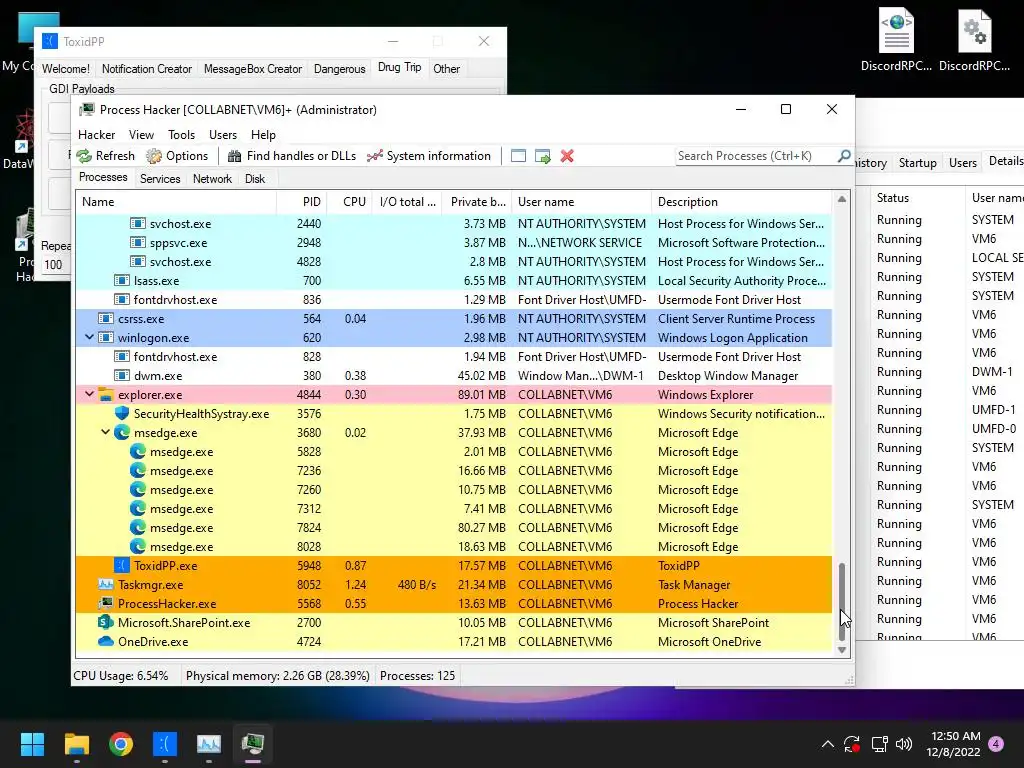Click the find window toolbar icon
1024x768 pixels.
click(x=518, y=156)
